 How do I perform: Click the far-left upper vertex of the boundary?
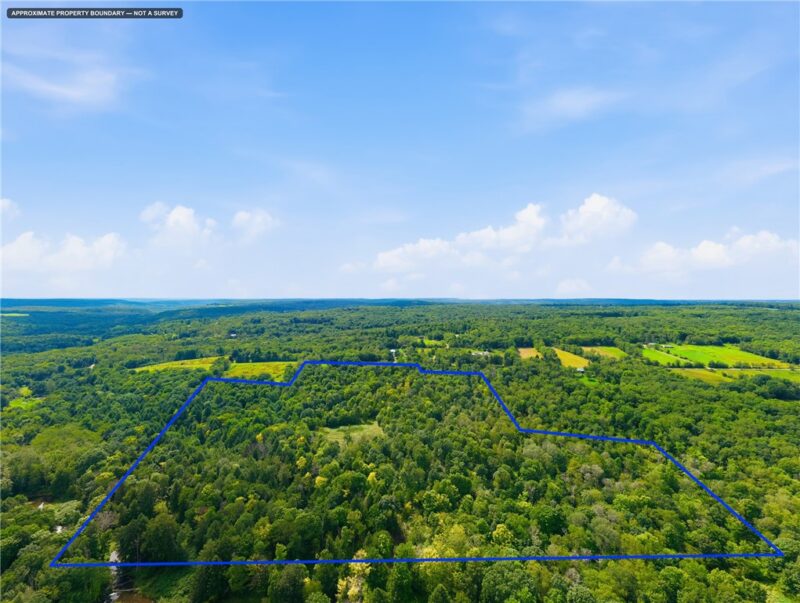click(x=207, y=379)
